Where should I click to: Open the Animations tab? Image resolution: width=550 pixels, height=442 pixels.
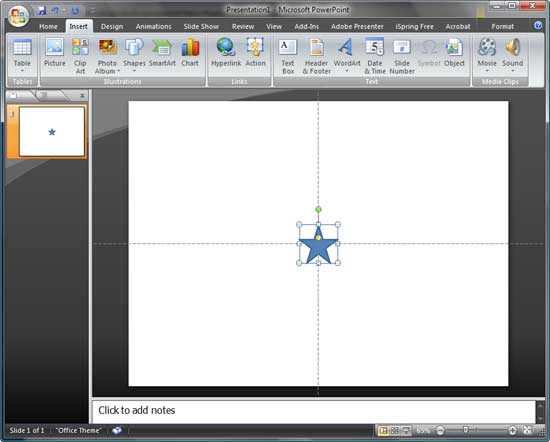tap(154, 27)
